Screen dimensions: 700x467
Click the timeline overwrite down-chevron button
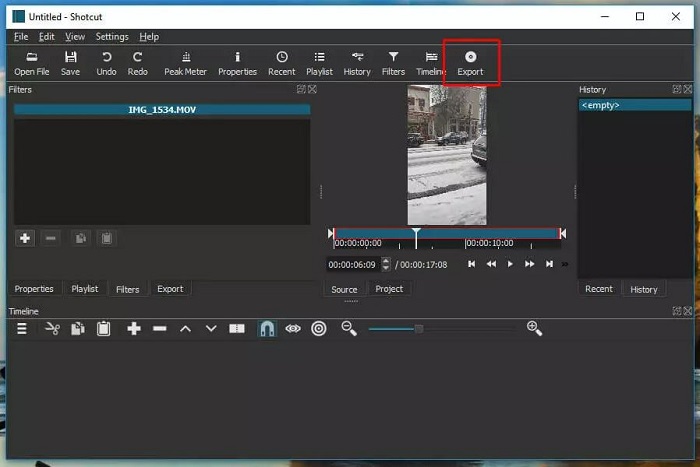(x=211, y=328)
